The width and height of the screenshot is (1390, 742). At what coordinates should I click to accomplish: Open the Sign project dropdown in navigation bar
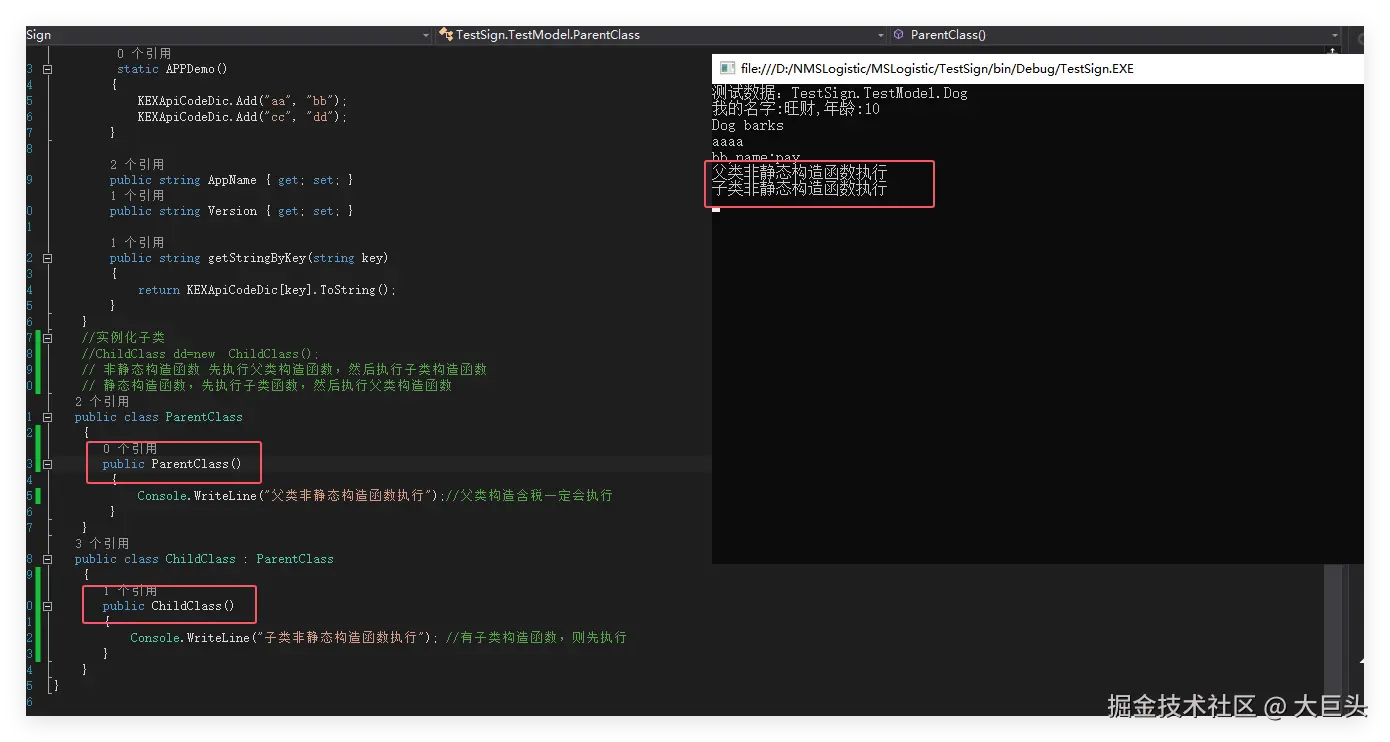coord(426,35)
